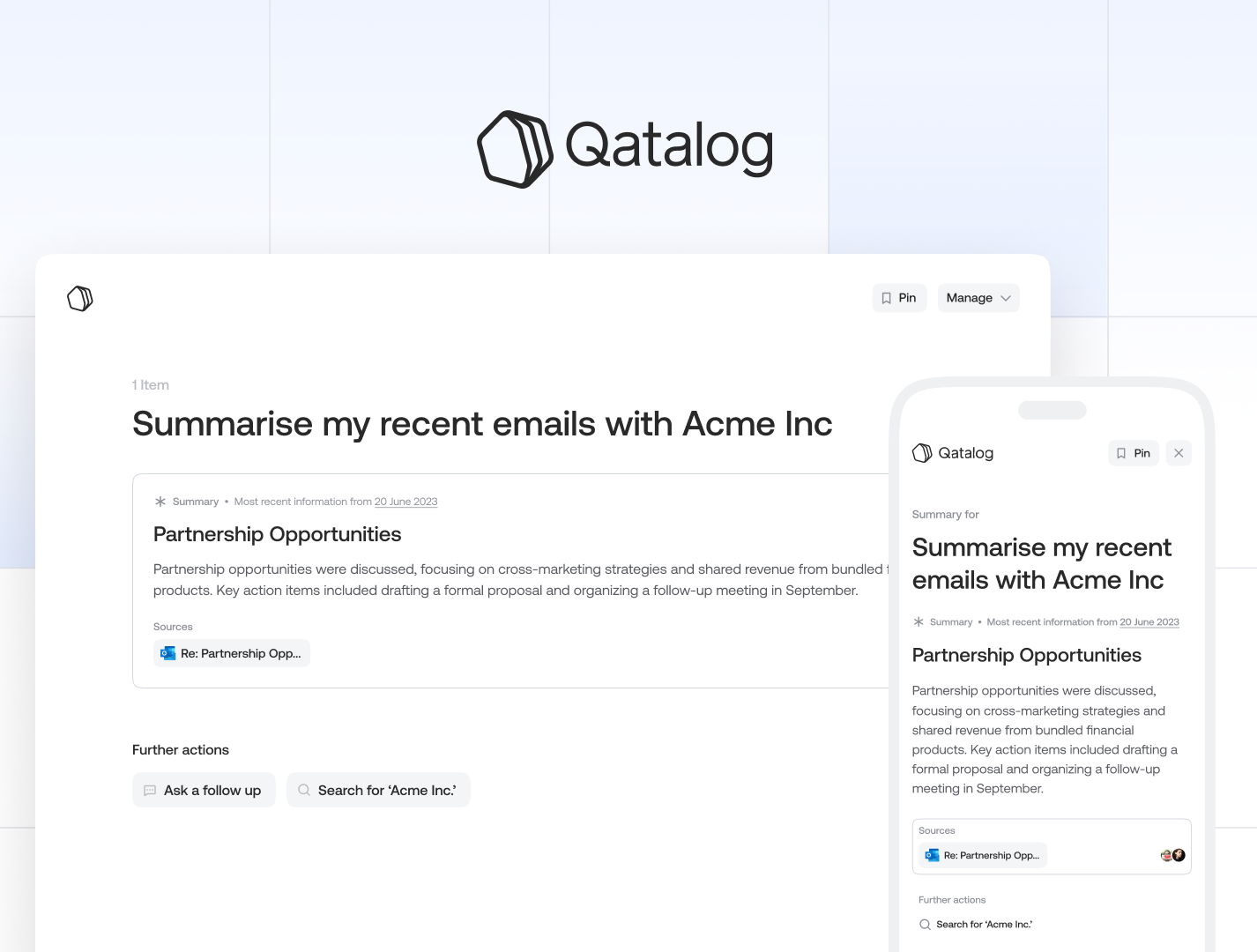This screenshot has width=1257, height=952.
Task: Click the search icon under mobile 'Further actions'
Action: click(925, 924)
